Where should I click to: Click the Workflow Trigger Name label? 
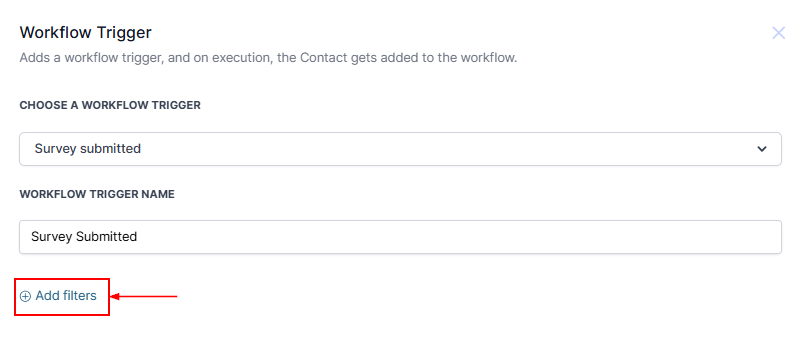97,195
